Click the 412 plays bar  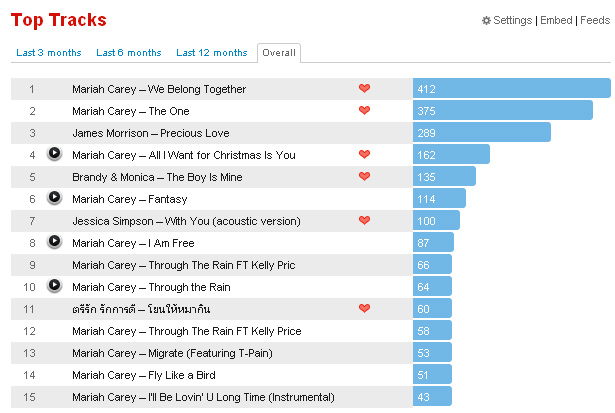click(511, 88)
